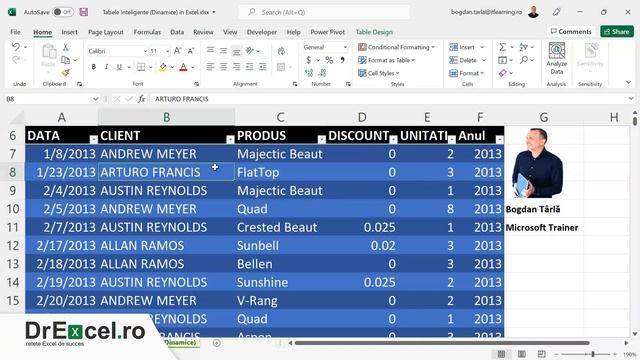The image size is (640, 360).
Task: Click the Orientation text-angle icon
Action: 250,51
